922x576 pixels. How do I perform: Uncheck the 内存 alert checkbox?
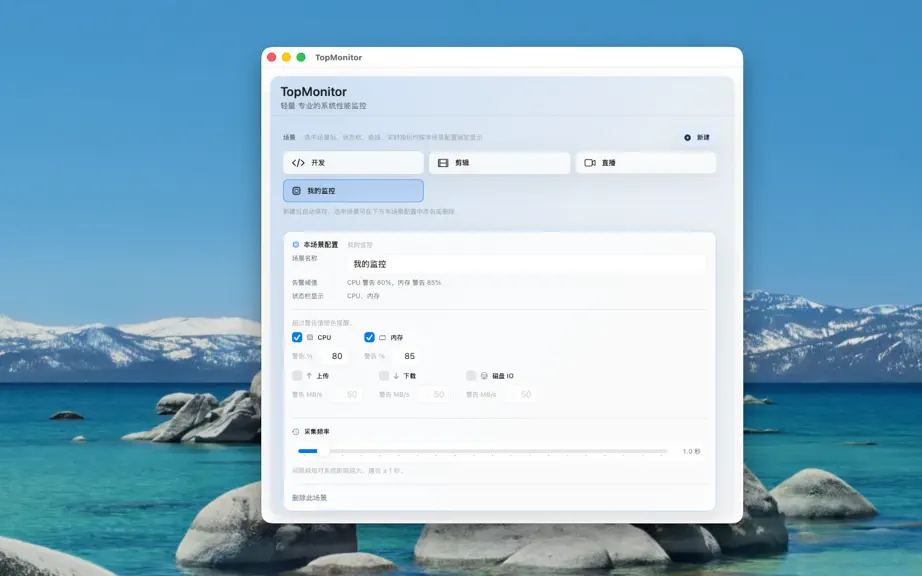[369, 337]
